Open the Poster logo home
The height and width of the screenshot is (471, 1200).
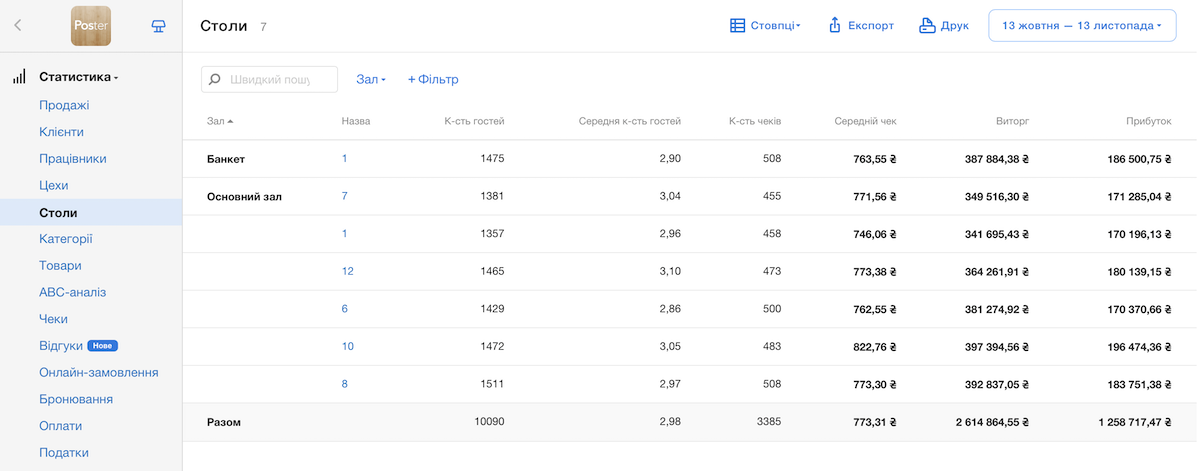click(91, 26)
